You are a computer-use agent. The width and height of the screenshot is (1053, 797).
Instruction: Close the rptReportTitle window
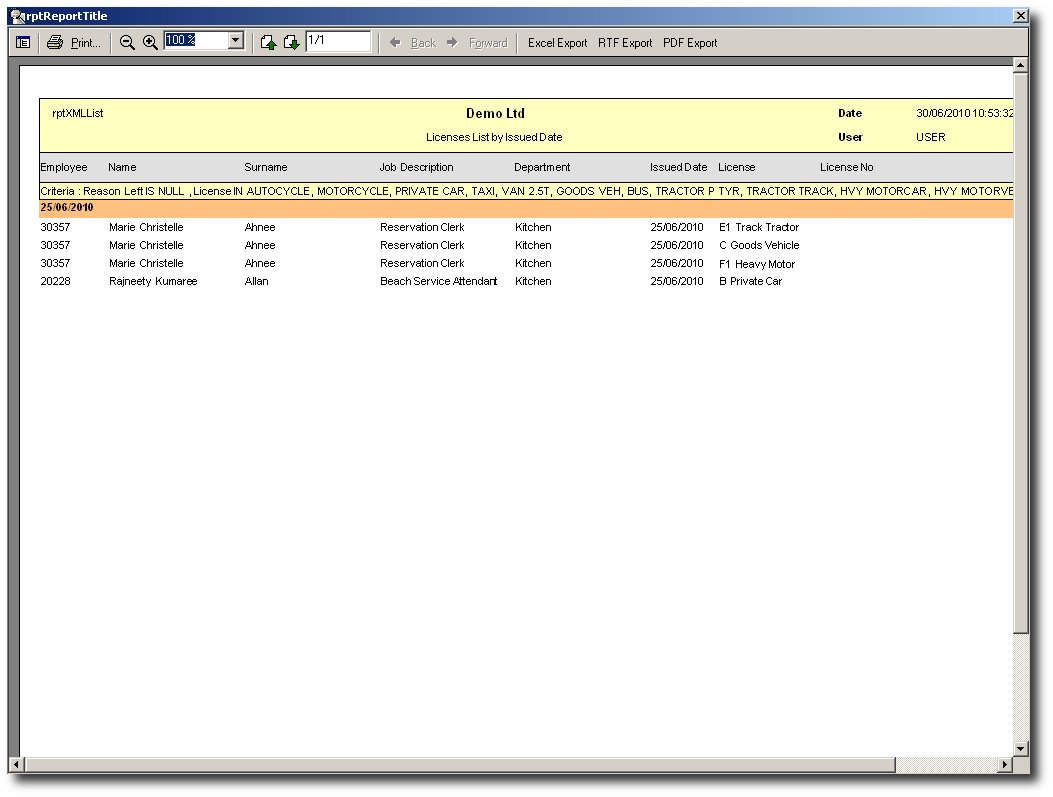[x=1020, y=16]
